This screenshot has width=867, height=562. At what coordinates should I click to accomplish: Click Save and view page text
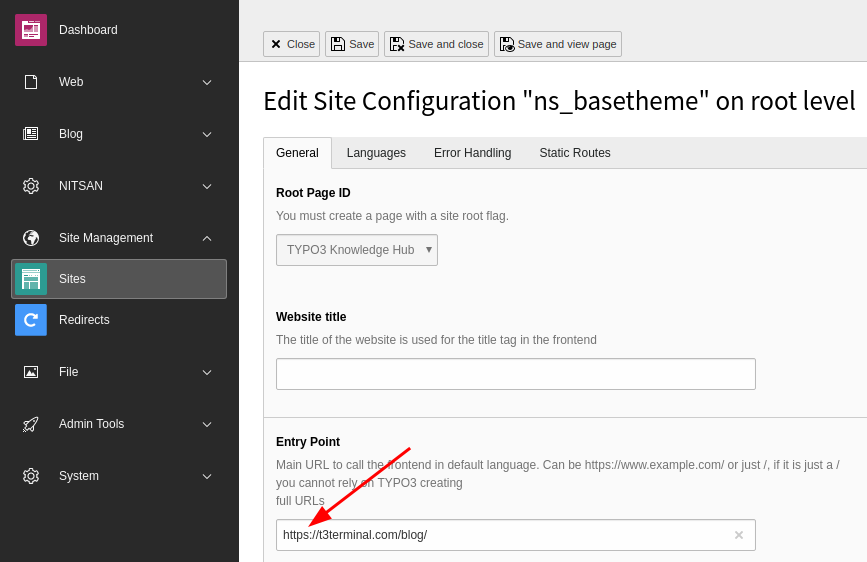(x=567, y=44)
